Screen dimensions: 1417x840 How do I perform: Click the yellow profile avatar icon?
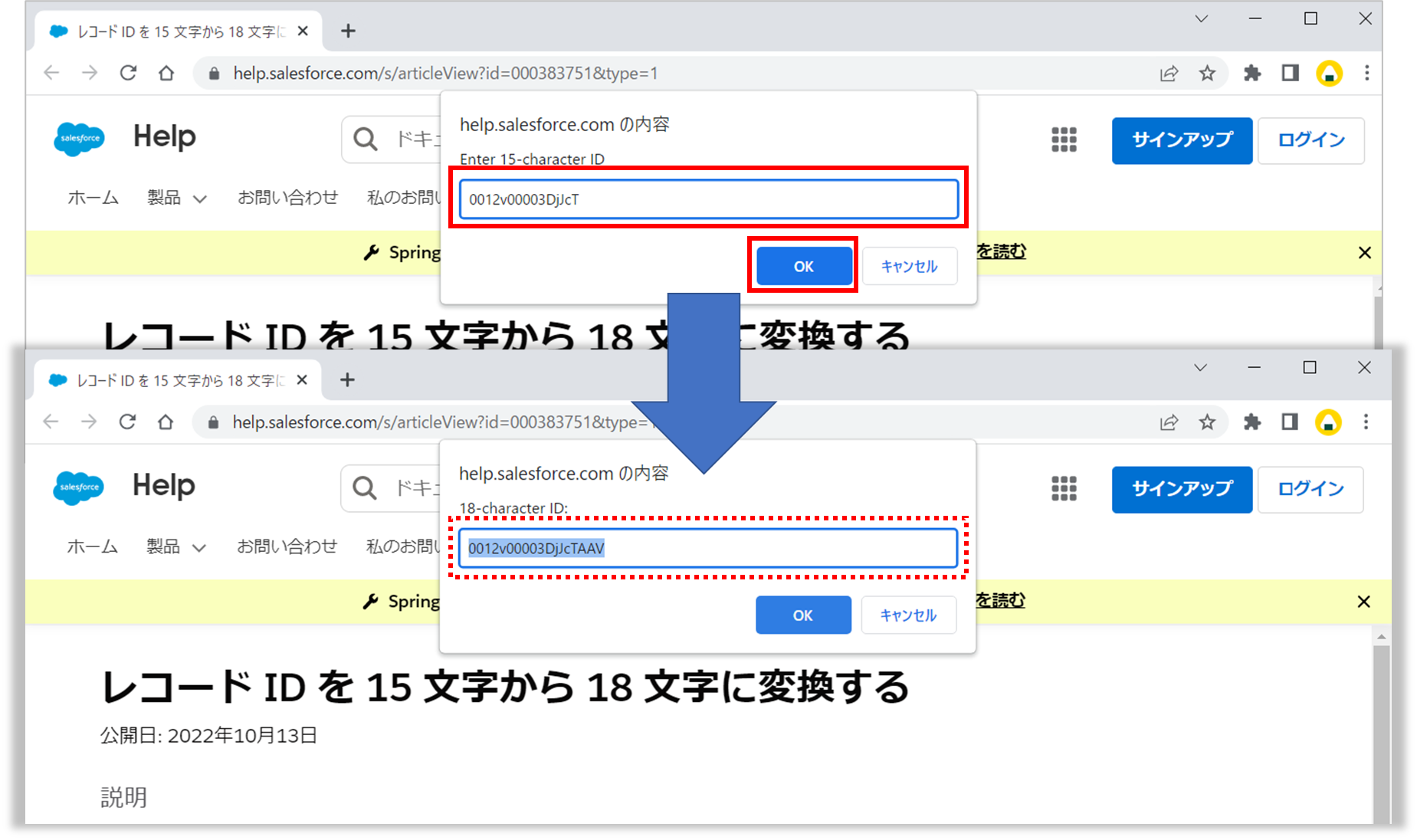click(1330, 73)
